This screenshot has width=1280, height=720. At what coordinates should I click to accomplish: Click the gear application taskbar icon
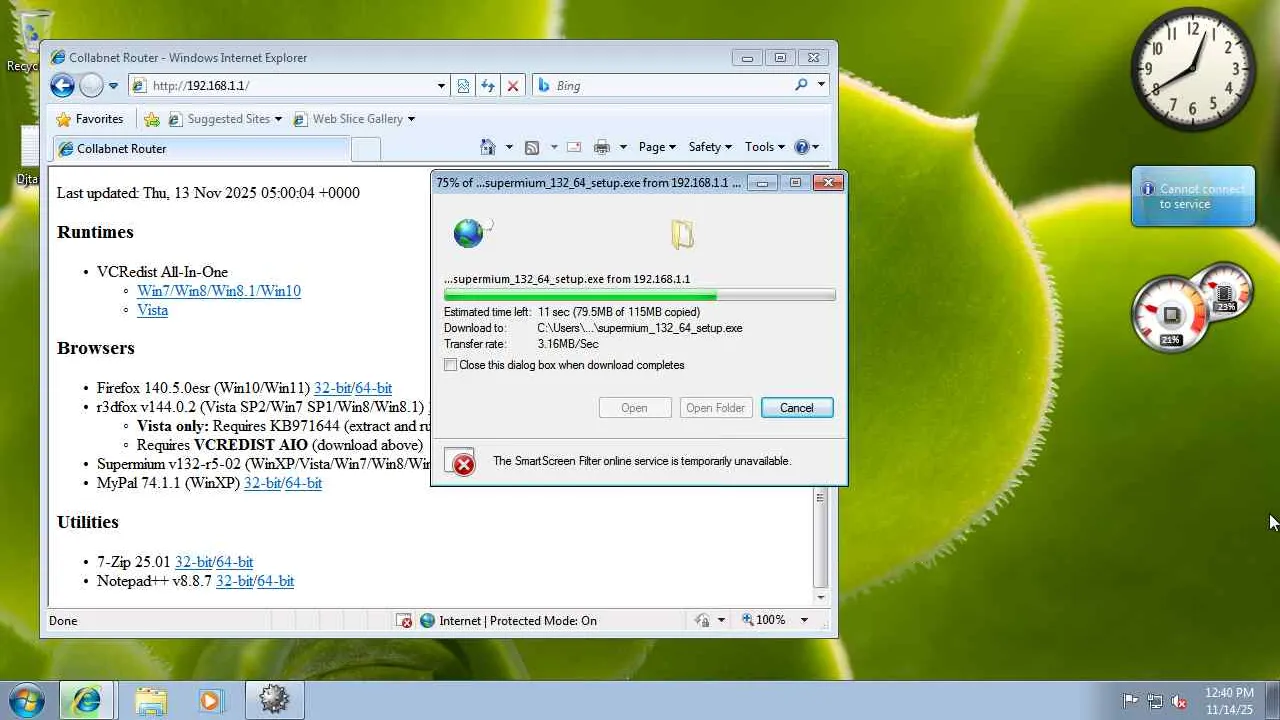point(274,700)
